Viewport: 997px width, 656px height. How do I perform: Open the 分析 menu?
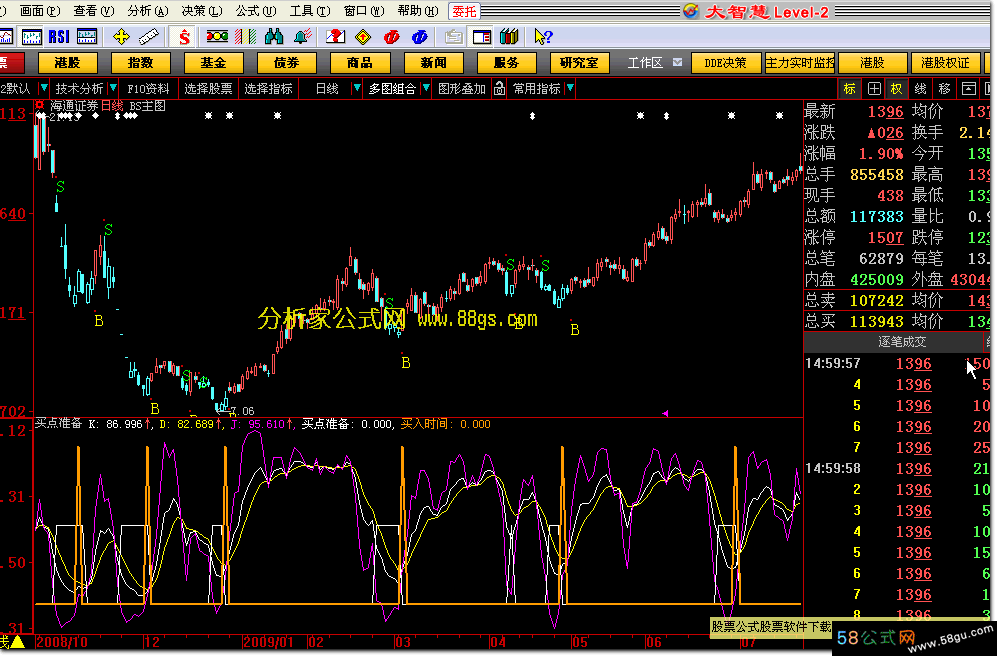tap(148, 11)
